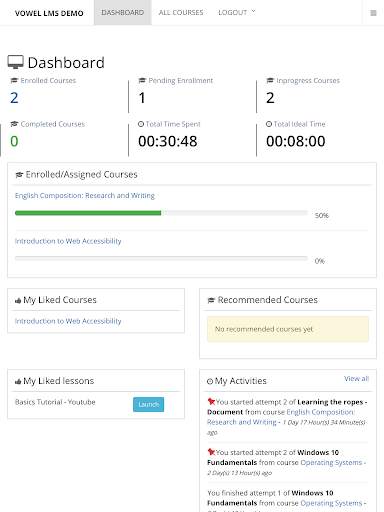Go to All Courses menu item
This screenshot has width=384, height=512.
[181, 12]
